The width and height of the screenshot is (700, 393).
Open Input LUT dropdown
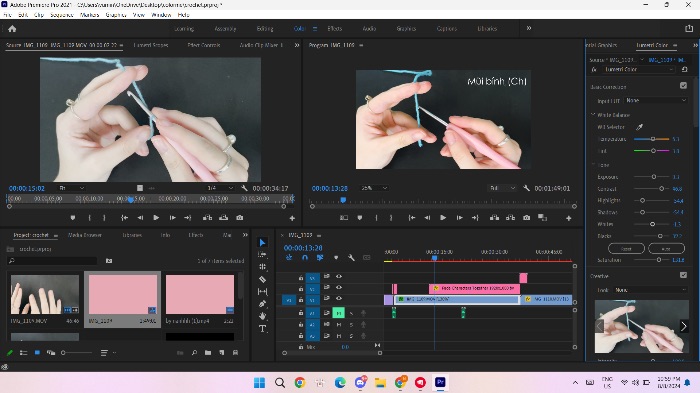(656, 100)
